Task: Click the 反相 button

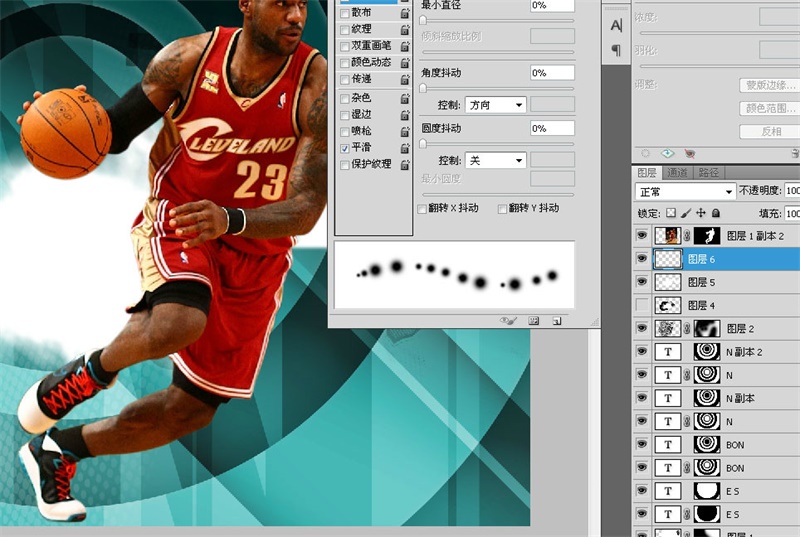Action: [771, 131]
